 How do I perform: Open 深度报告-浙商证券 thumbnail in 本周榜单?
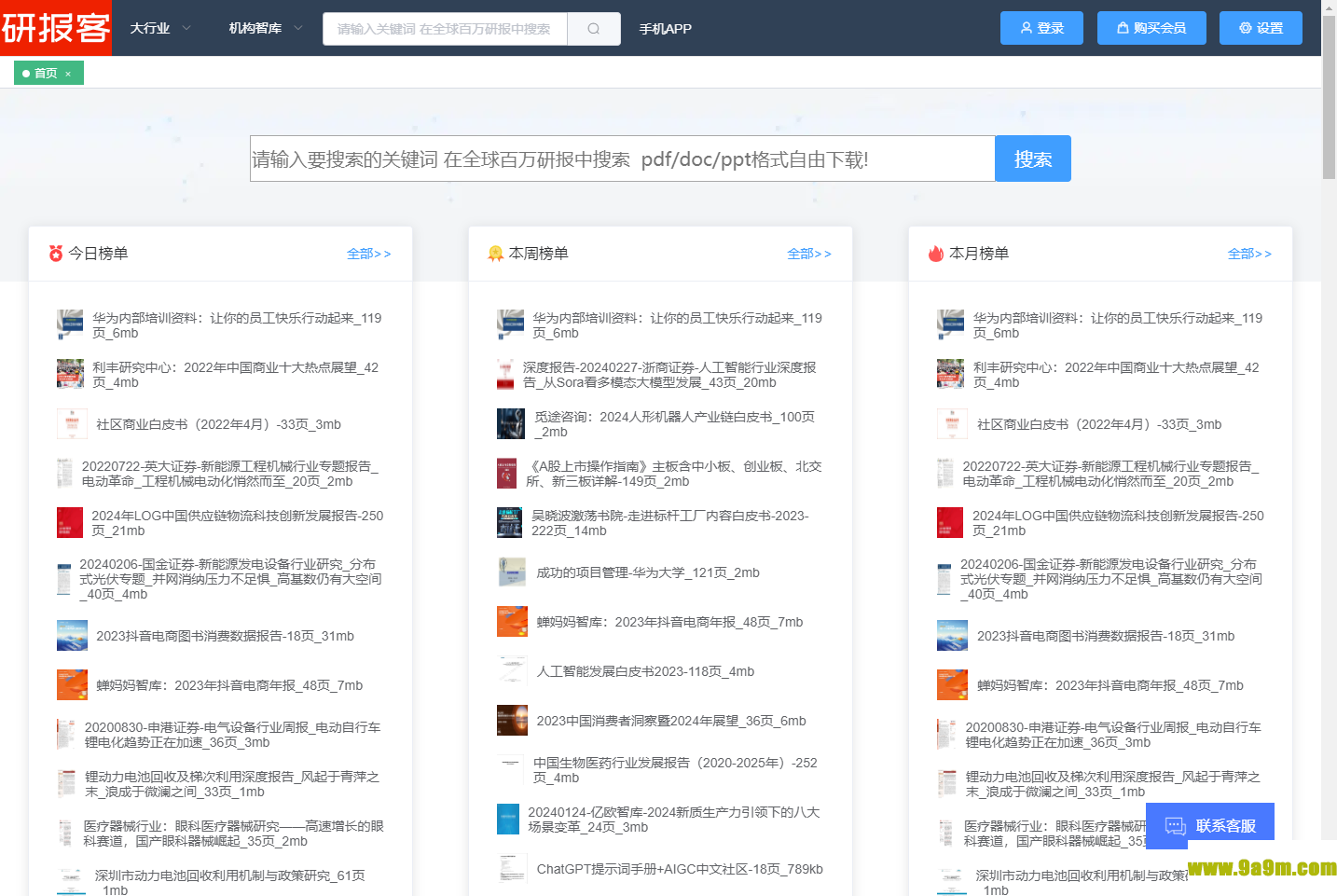tap(505, 374)
